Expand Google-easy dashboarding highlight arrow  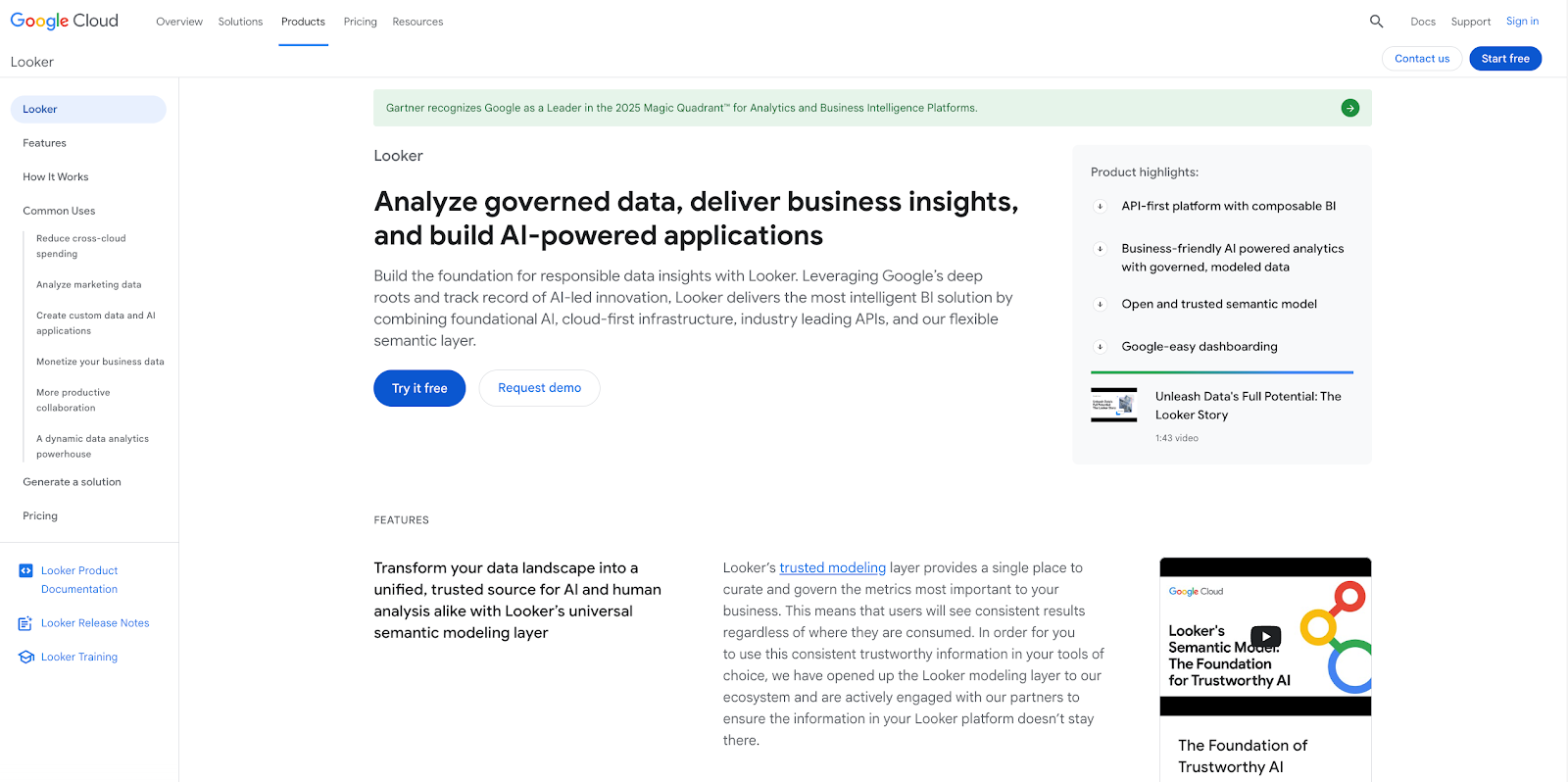(1100, 347)
